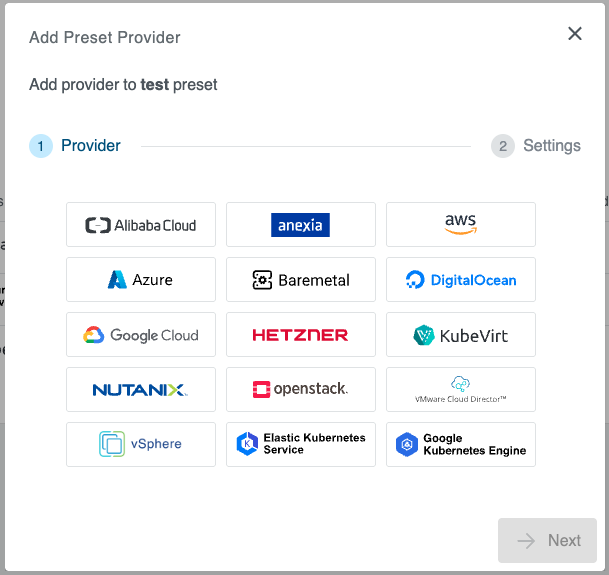
Task: Select DigitalOcean from the providers
Action: [x=461, y=280]
